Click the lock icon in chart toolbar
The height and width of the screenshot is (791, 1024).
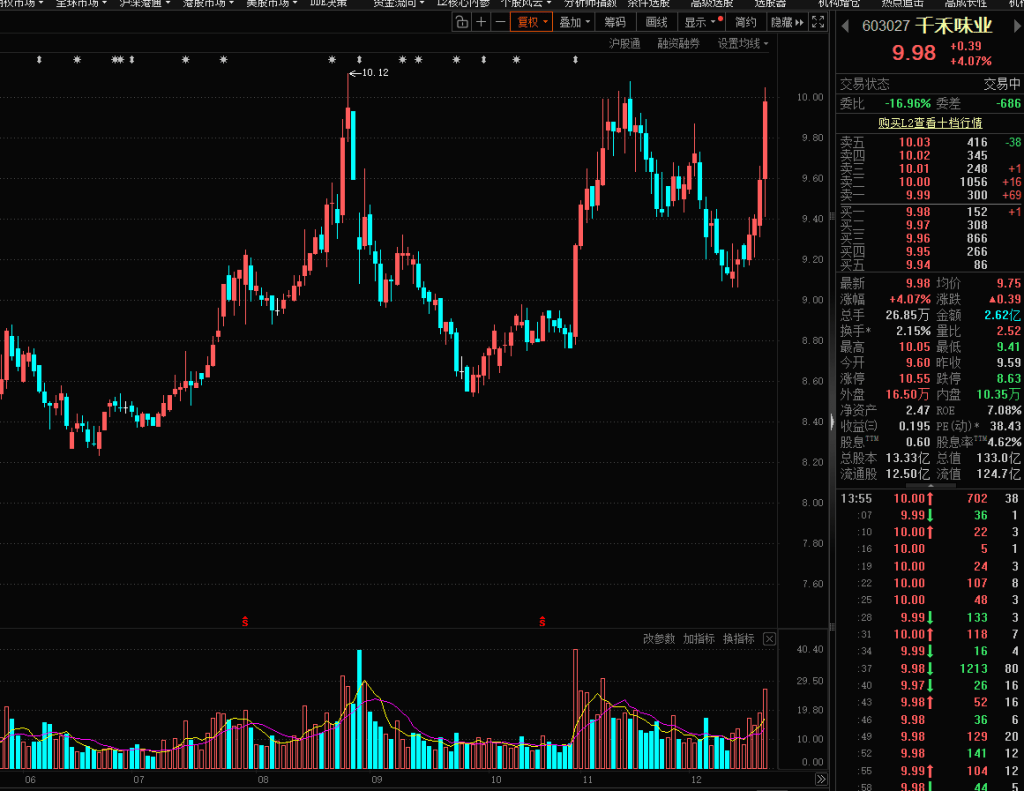coord(462,22)
